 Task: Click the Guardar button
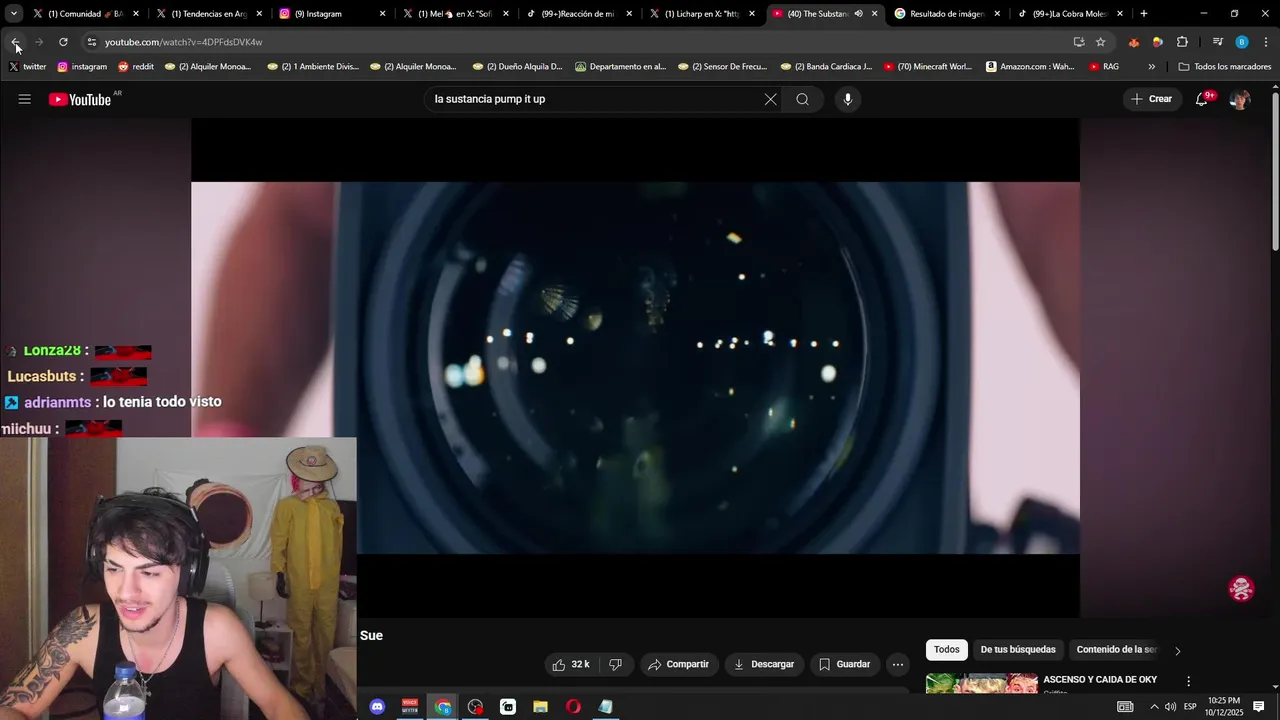(x=845, y=664)
